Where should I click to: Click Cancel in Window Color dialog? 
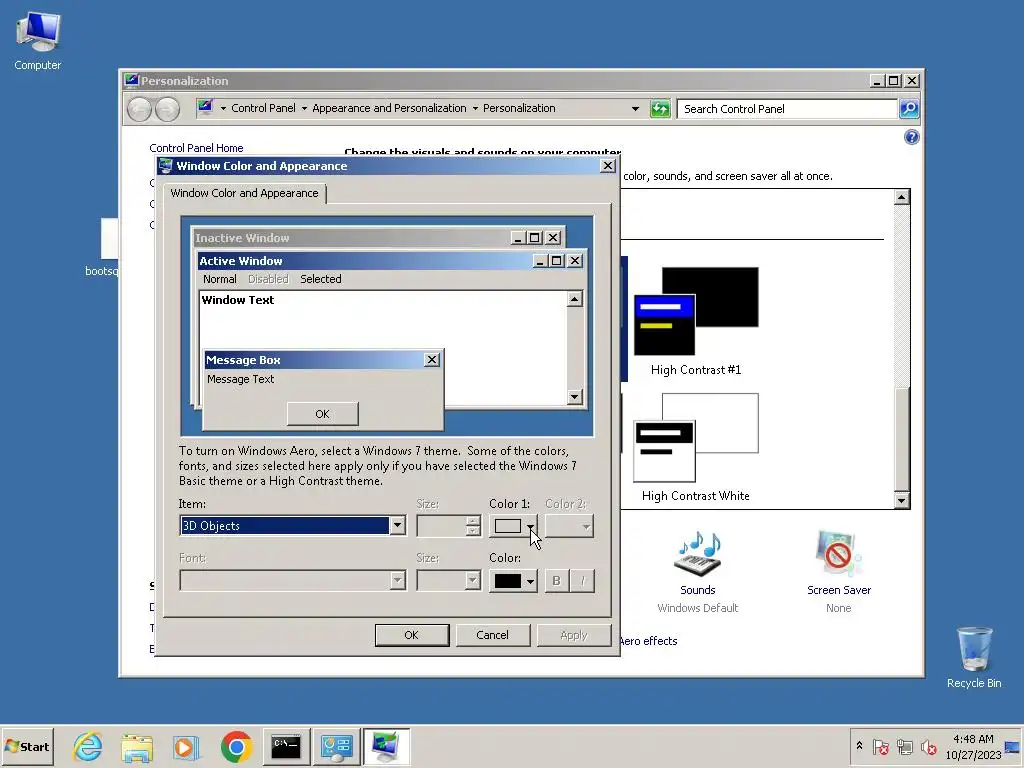tap(492, 635)
